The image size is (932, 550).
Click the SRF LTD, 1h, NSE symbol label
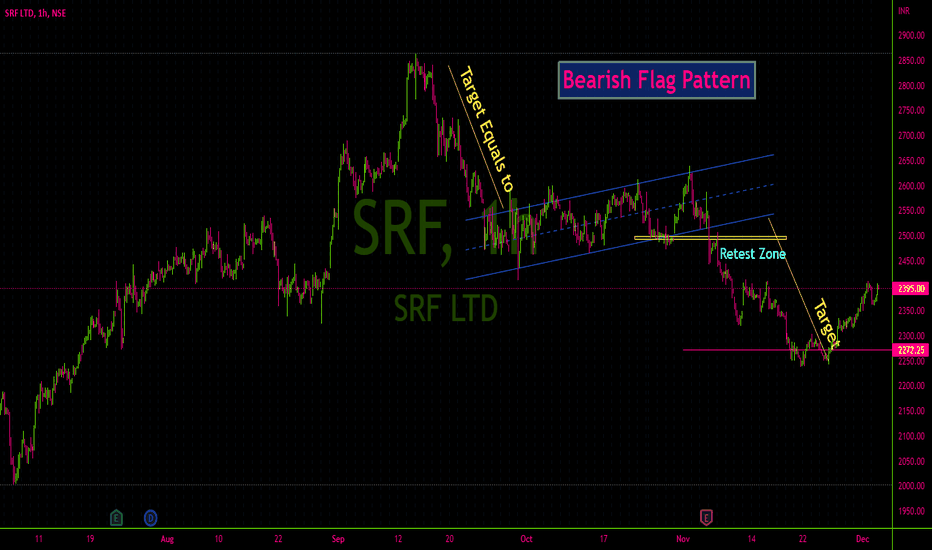coord(36,13)
